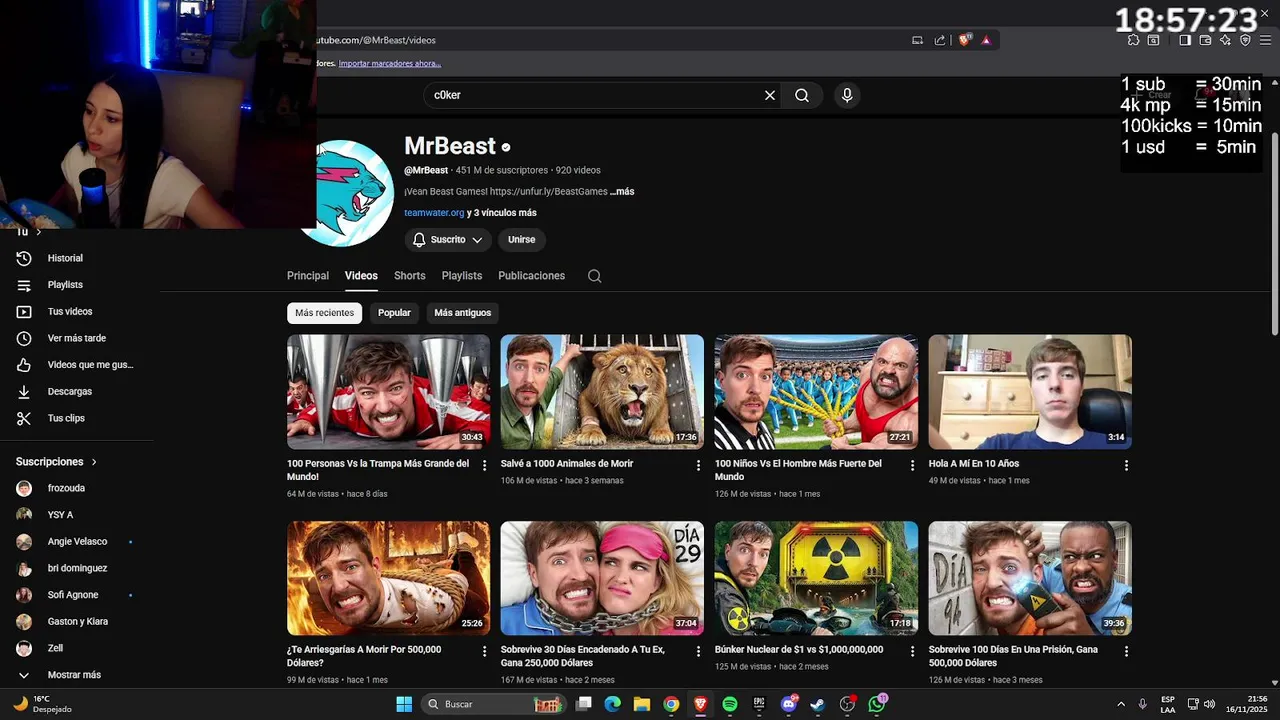Open the teamwater.org link

pos(434,213)
